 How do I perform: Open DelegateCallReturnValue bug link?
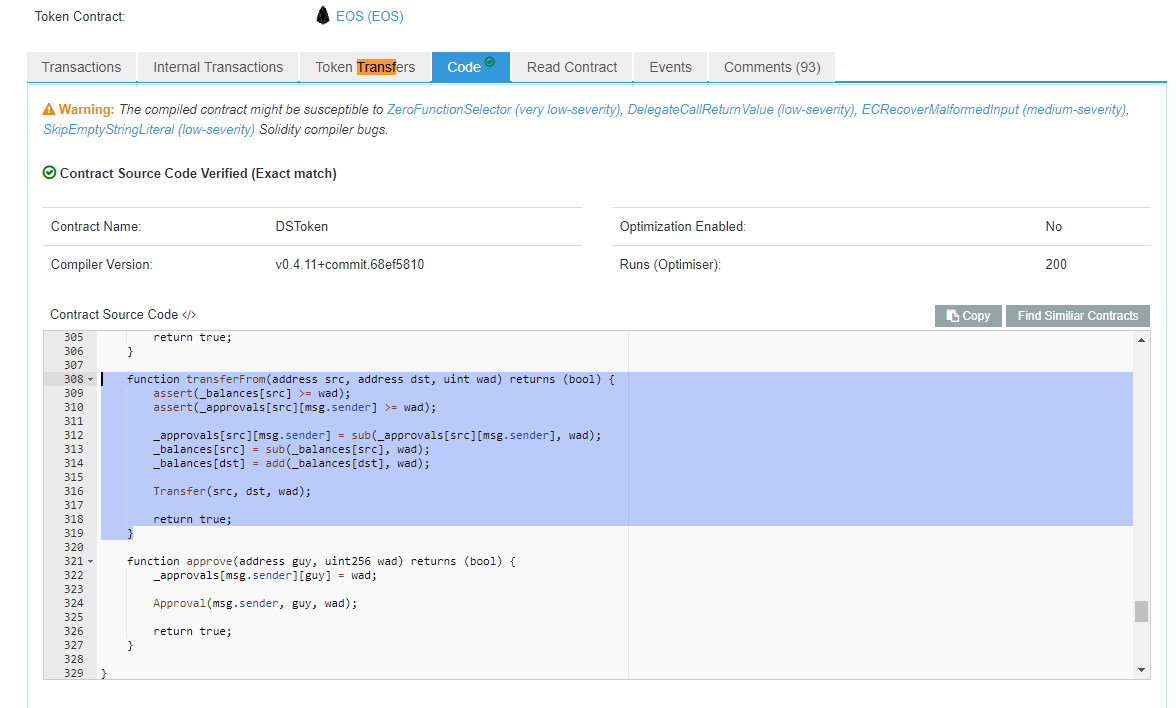pos(741,110)
